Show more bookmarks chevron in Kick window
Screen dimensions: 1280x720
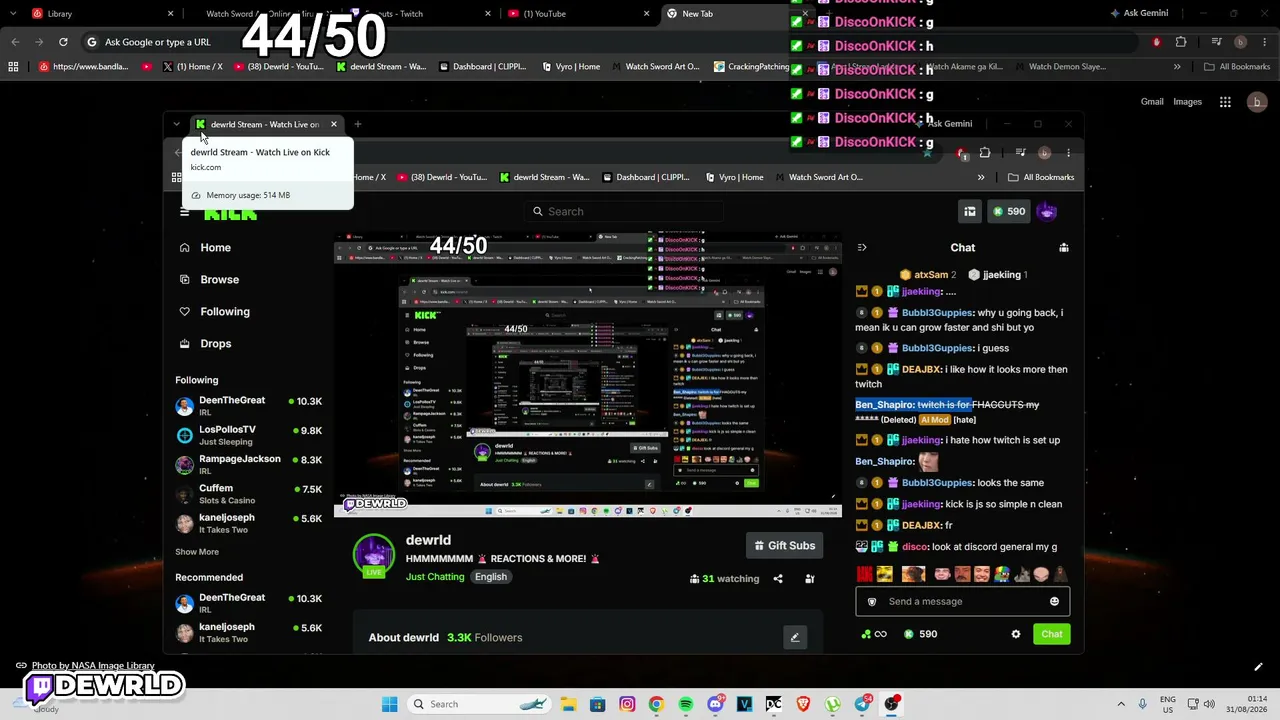click(x=981, y=178)
